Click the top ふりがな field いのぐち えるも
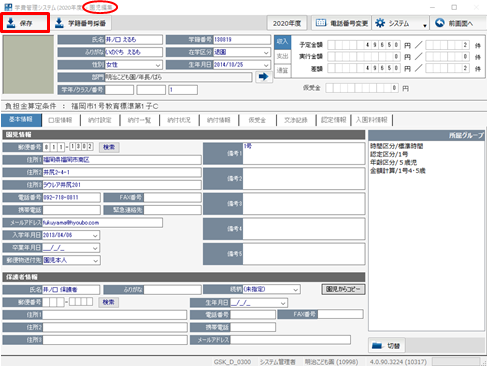The height and width of the screenshot is (366, 487). click(x=134, y=52)
